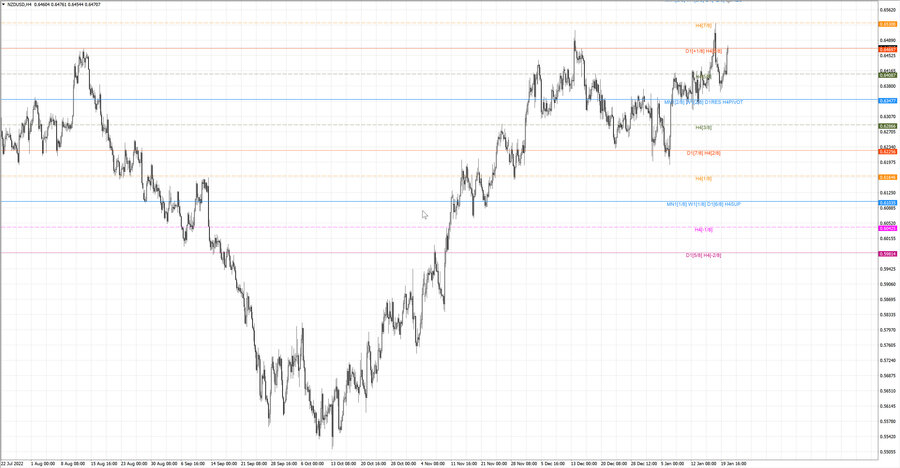Click the red-orange 0.62256 price tag
The width and height of the screenshot is (900, 468).
pyautogui.click(x=888, y=152)
